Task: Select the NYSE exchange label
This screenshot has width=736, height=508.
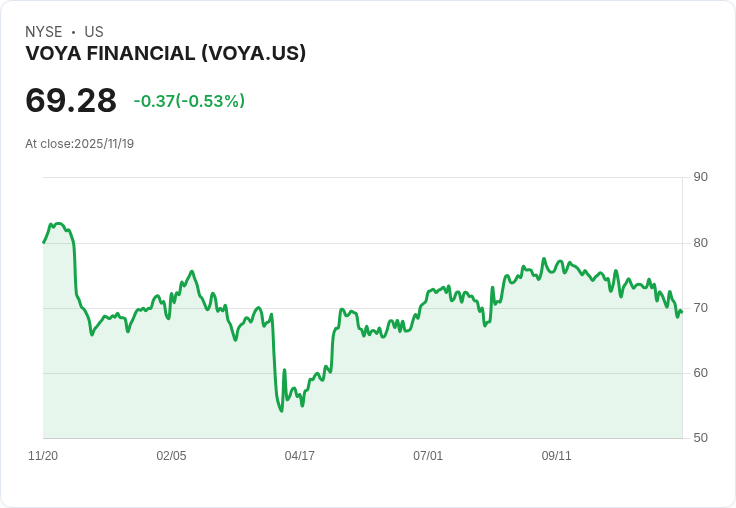Action: [43, 32]
